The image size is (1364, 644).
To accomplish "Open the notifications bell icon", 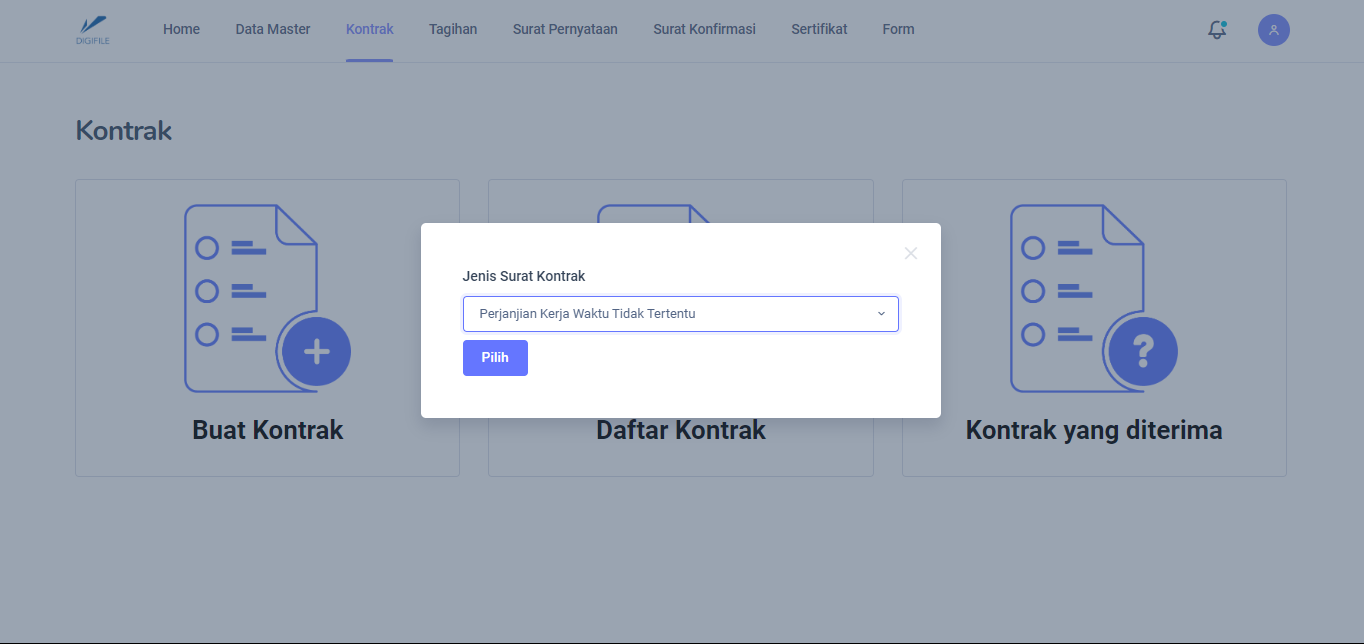I will [1217, 30].
